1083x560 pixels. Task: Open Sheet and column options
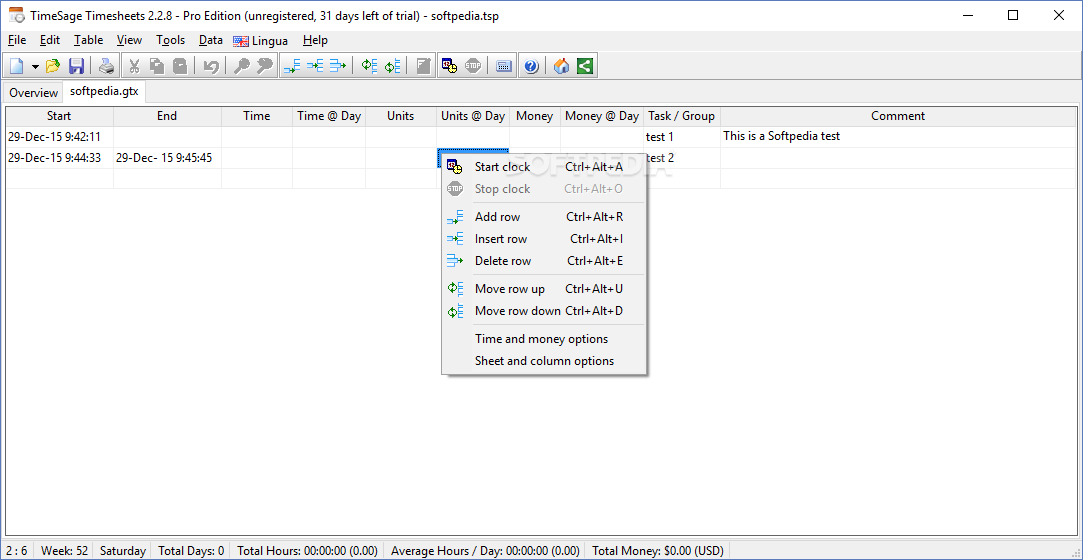click(544, 360)
